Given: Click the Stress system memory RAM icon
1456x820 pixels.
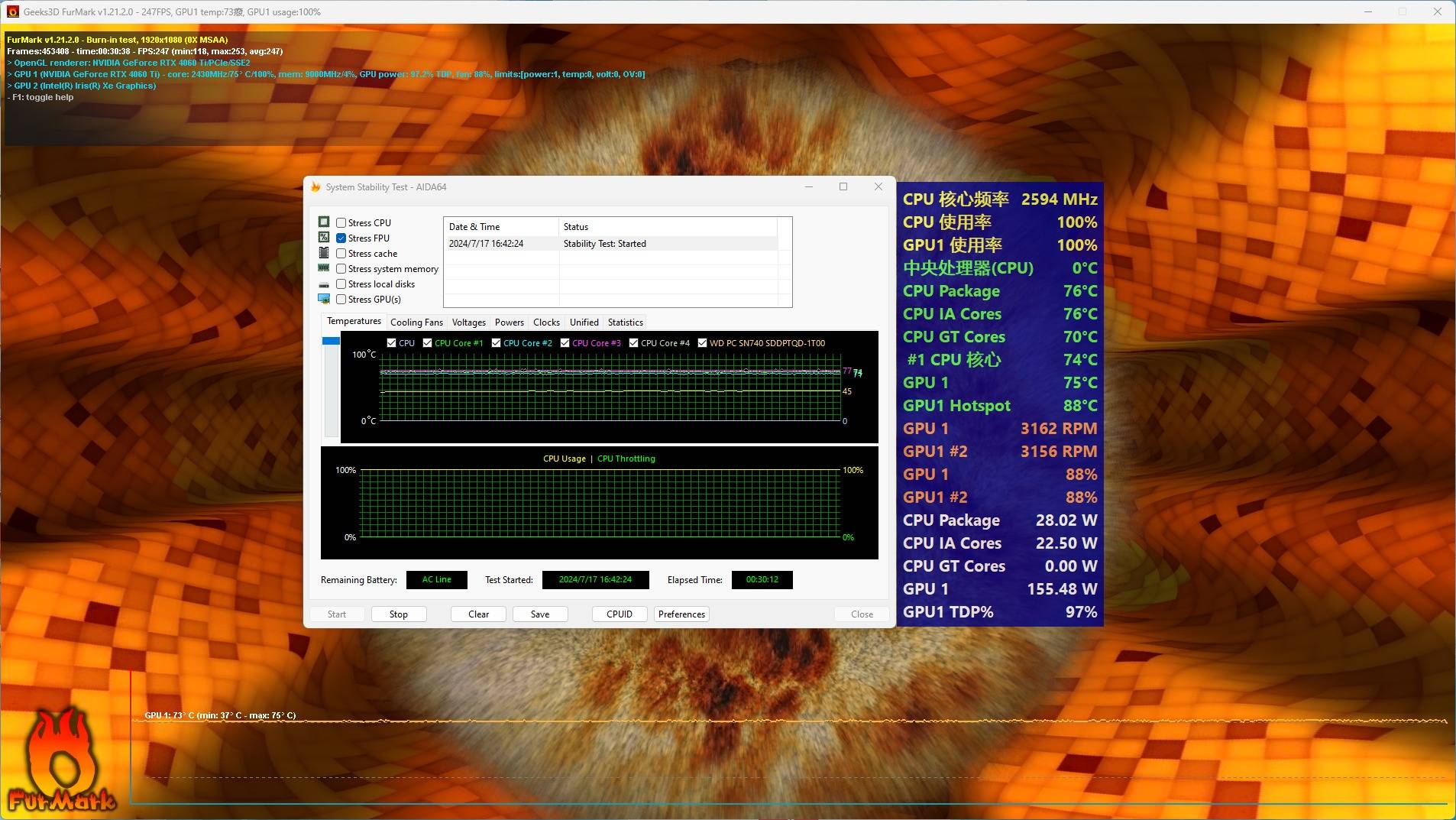Looking at the screenshot, I should [324, 268].
